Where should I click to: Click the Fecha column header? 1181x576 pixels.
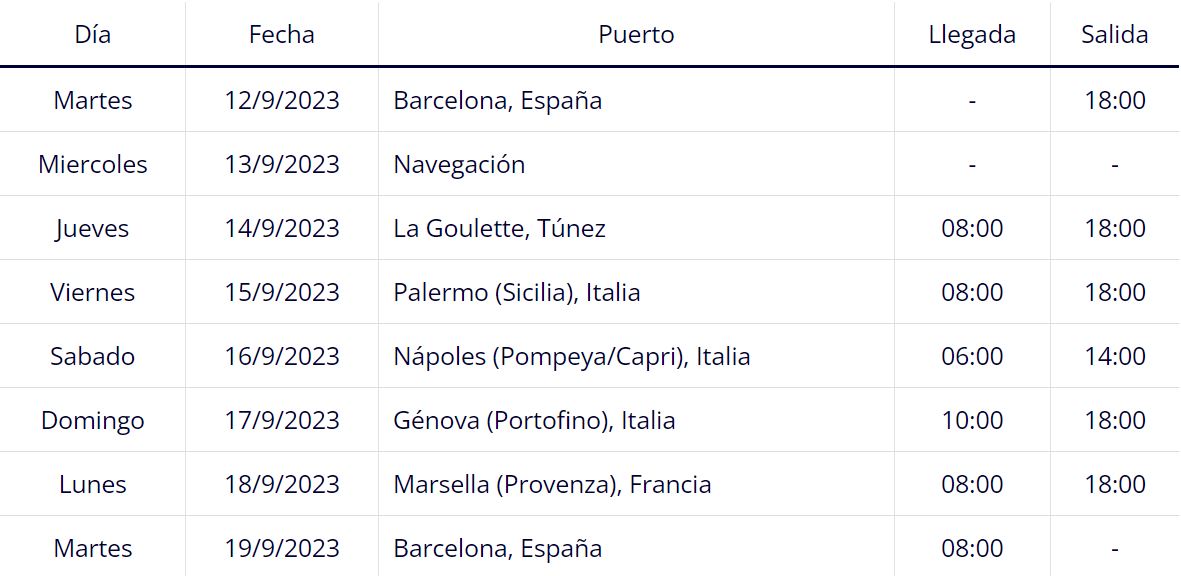click(x=282, y=35)
